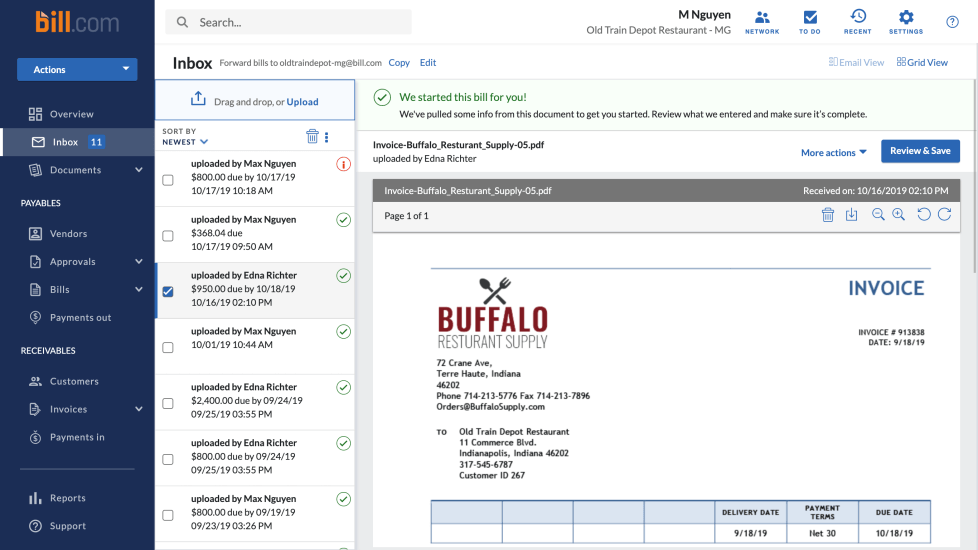The width and height of the screenshot is (978, 550).
Task: Open the Recent history icon
Action: tap(858, 22)
